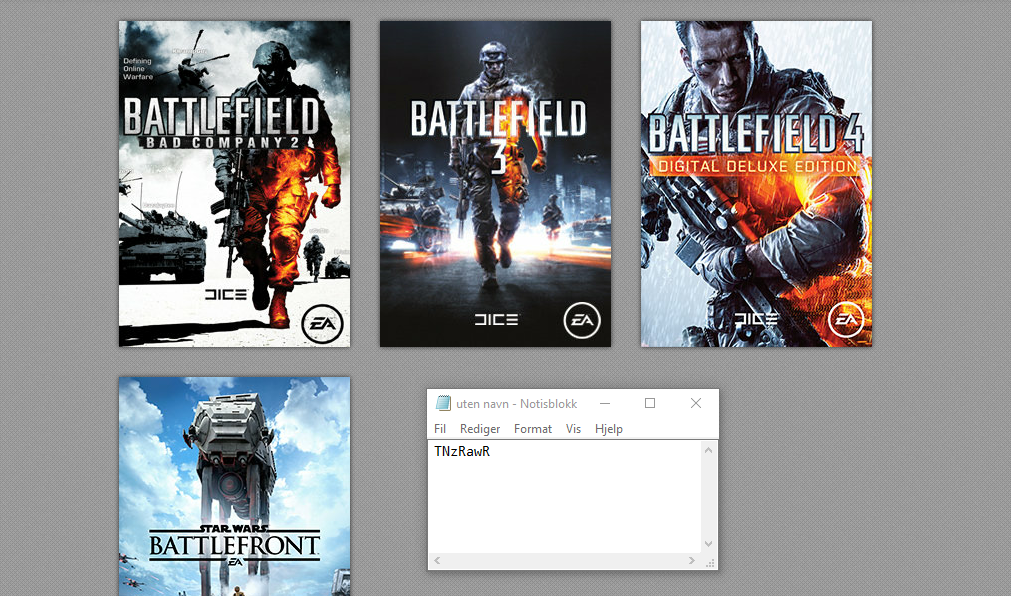The width and height of the screenshot is (1011, 596).
Task: Click the vertical scrollbar up arrow in Notisblokk
Action: click(x=709, y=450)
